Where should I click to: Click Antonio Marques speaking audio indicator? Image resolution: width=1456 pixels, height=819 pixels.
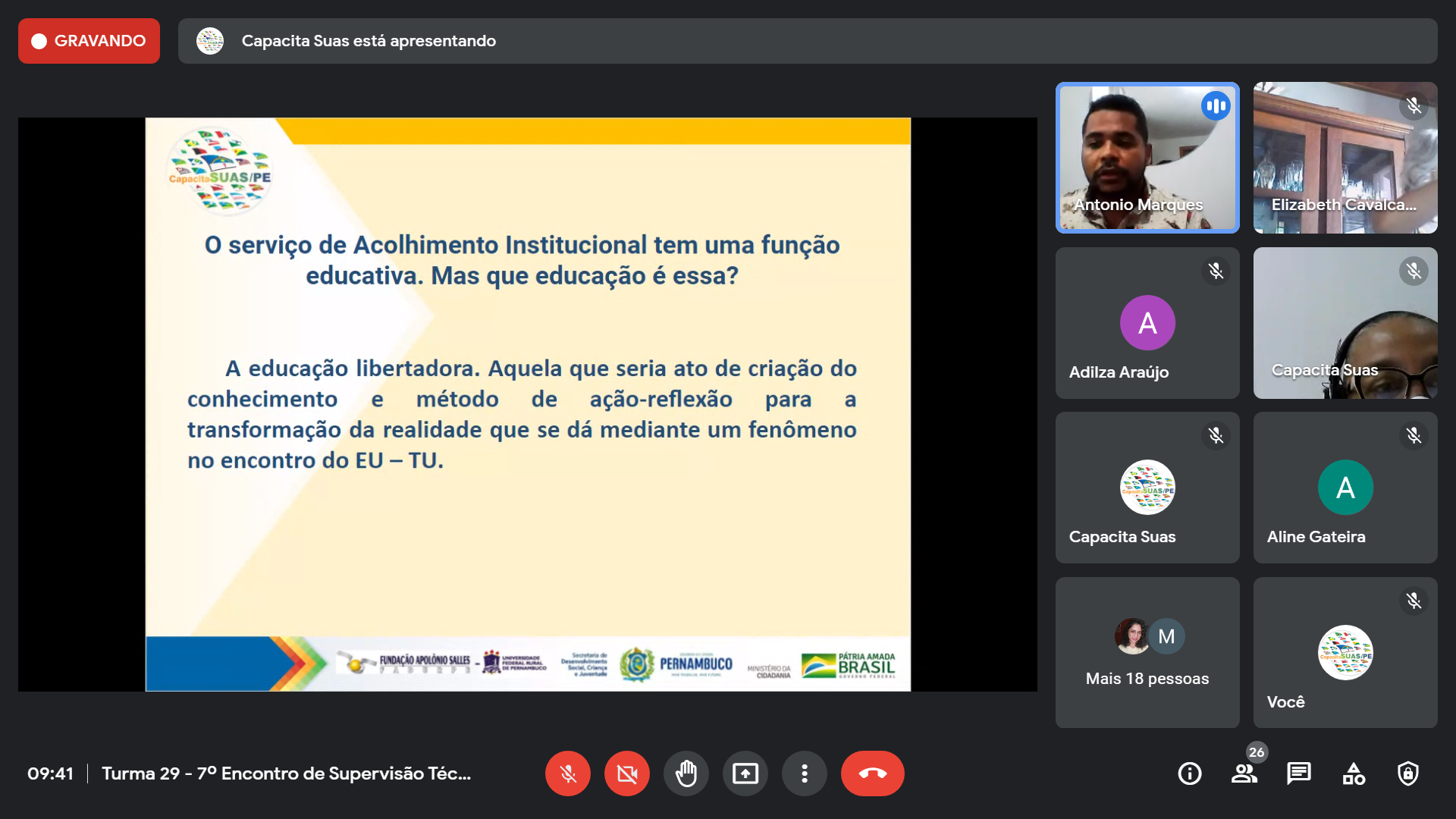pyautogui.click(x=1216, y=106)
